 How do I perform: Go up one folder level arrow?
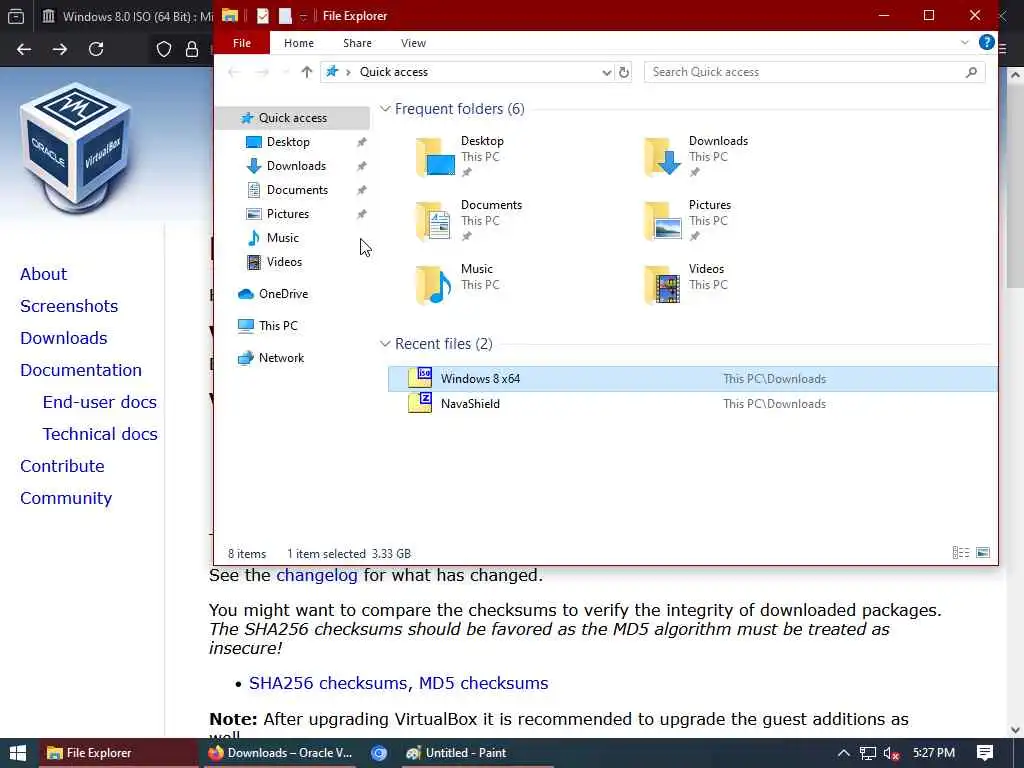306,72
